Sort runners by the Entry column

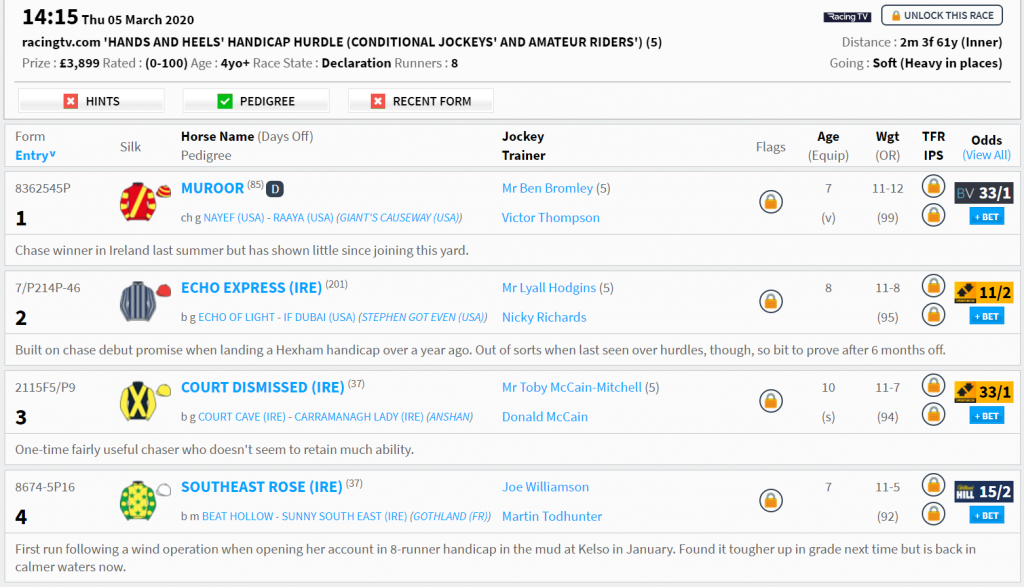[x=36, y=155]
